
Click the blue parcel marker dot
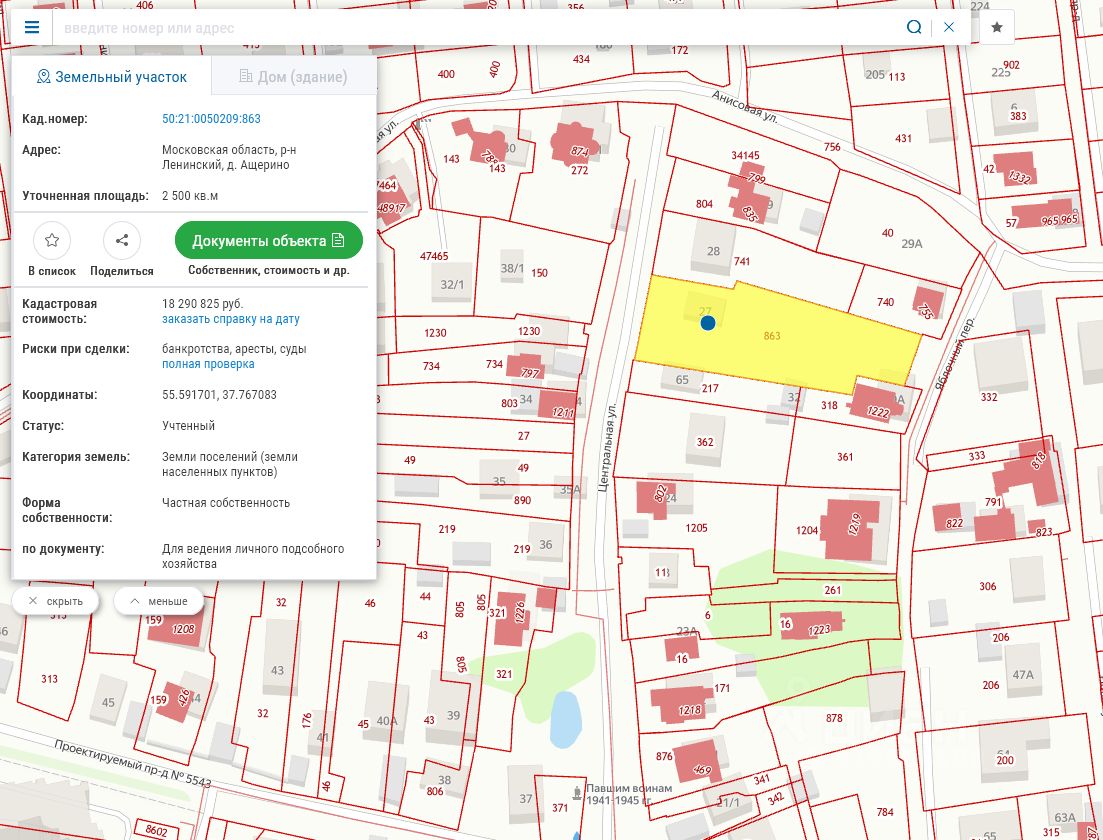[708, 323]
